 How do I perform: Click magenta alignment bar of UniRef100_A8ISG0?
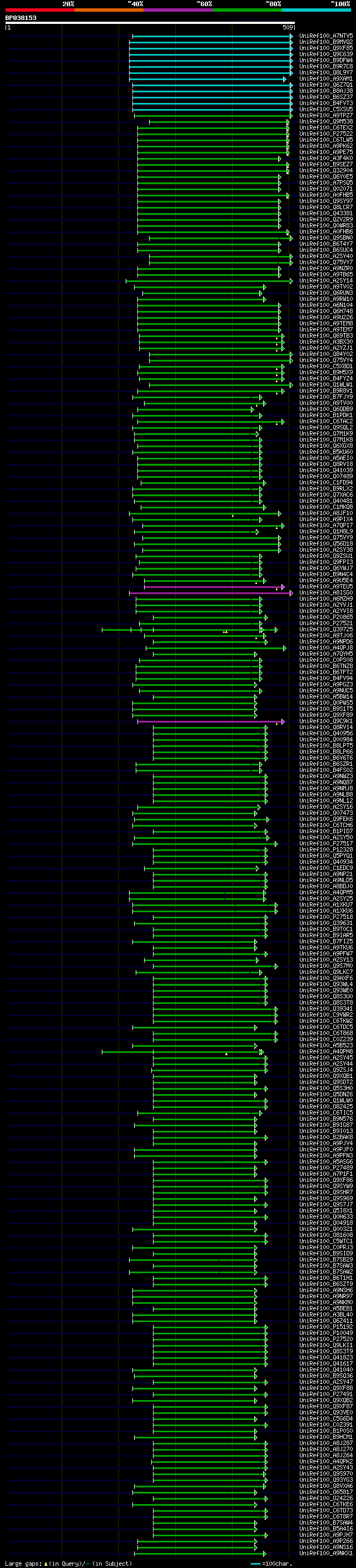[211, 593]
